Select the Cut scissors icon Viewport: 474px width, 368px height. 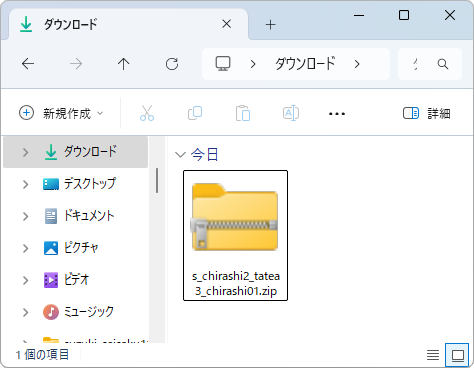tap(147, 113)
